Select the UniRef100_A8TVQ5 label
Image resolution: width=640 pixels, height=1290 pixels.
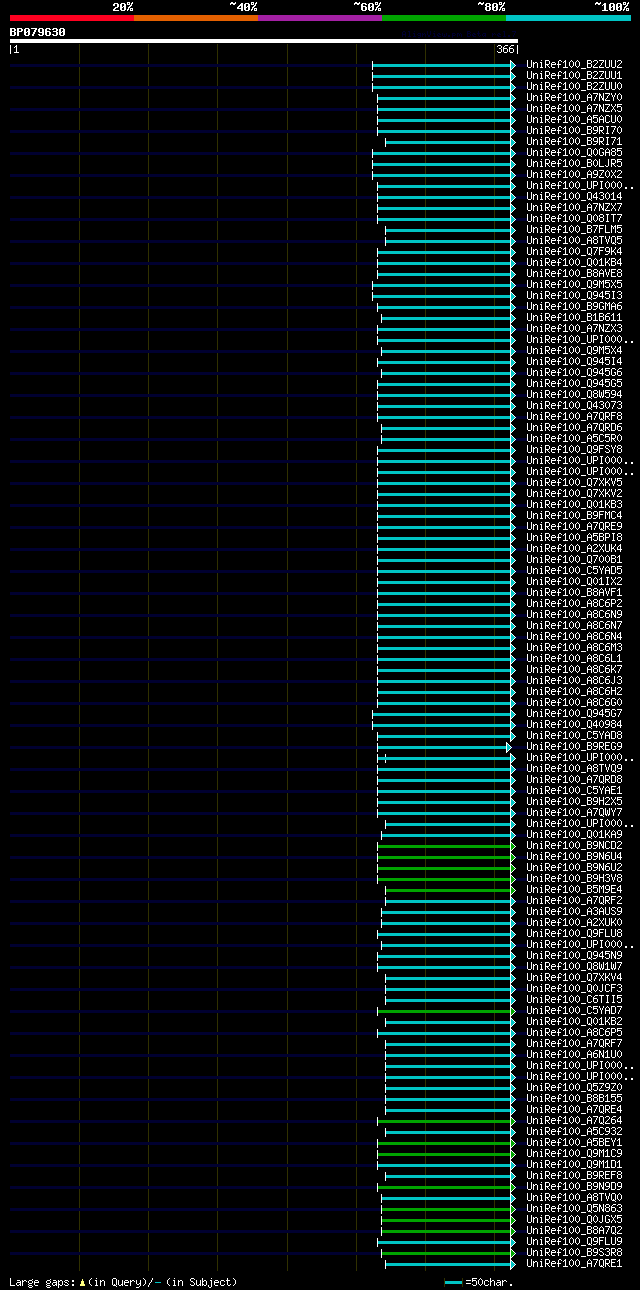[x=574, y=240]
